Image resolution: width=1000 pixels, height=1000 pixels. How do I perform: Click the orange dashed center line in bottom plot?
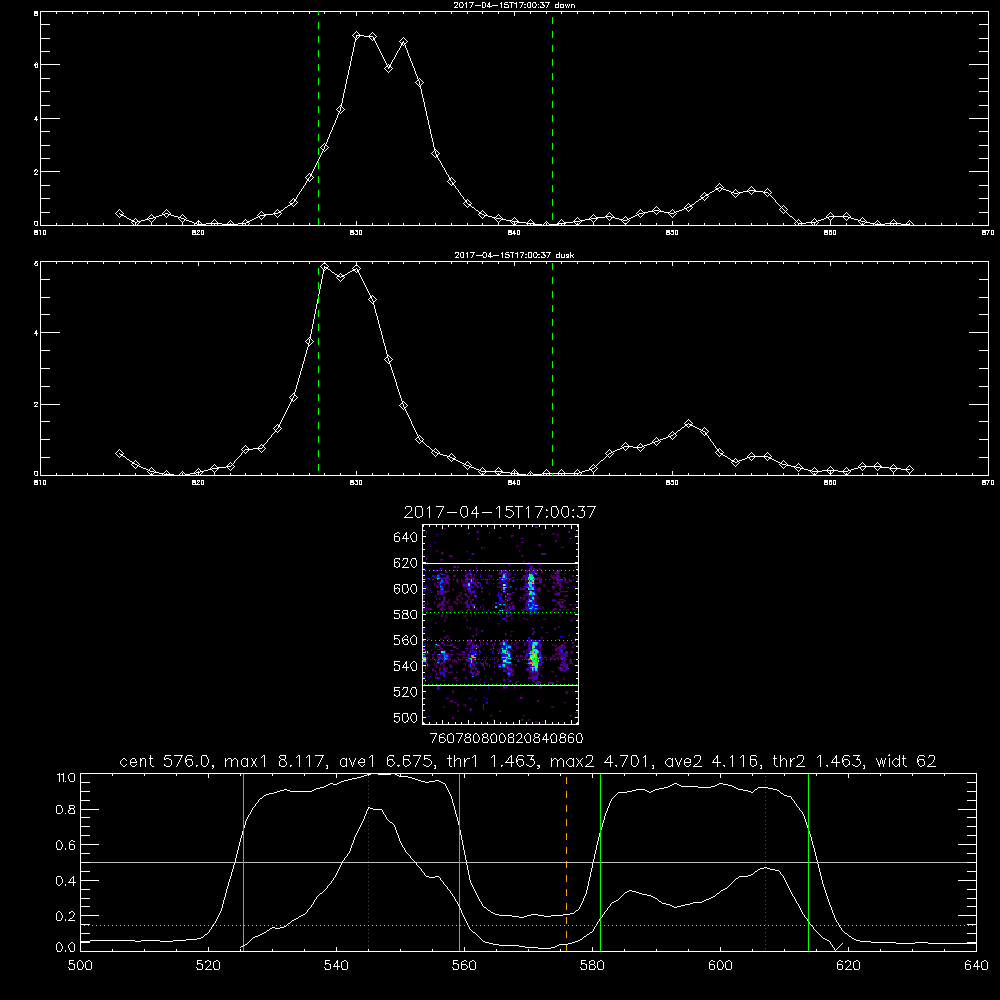[566, 862]
